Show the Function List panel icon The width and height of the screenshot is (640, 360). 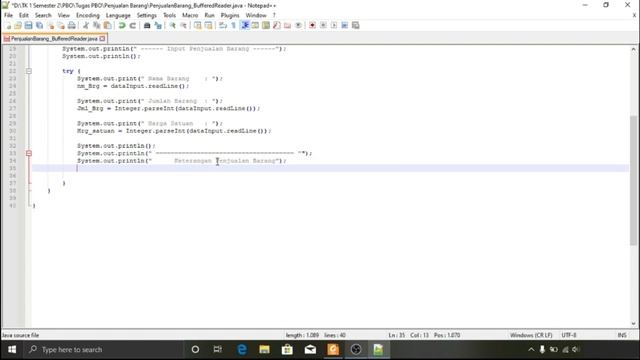point(277,25)
